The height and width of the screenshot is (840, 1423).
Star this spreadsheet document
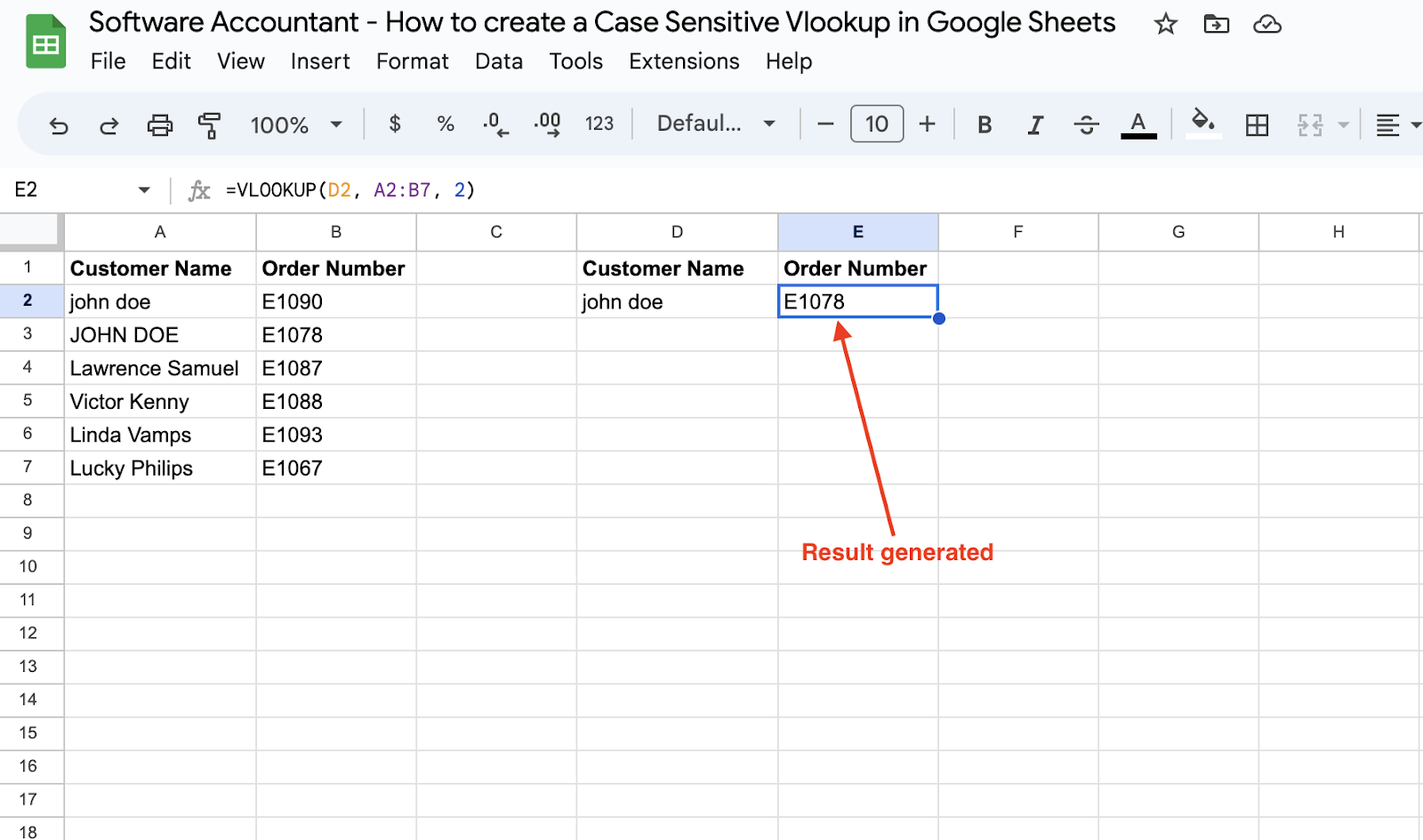pos(1165,24)
